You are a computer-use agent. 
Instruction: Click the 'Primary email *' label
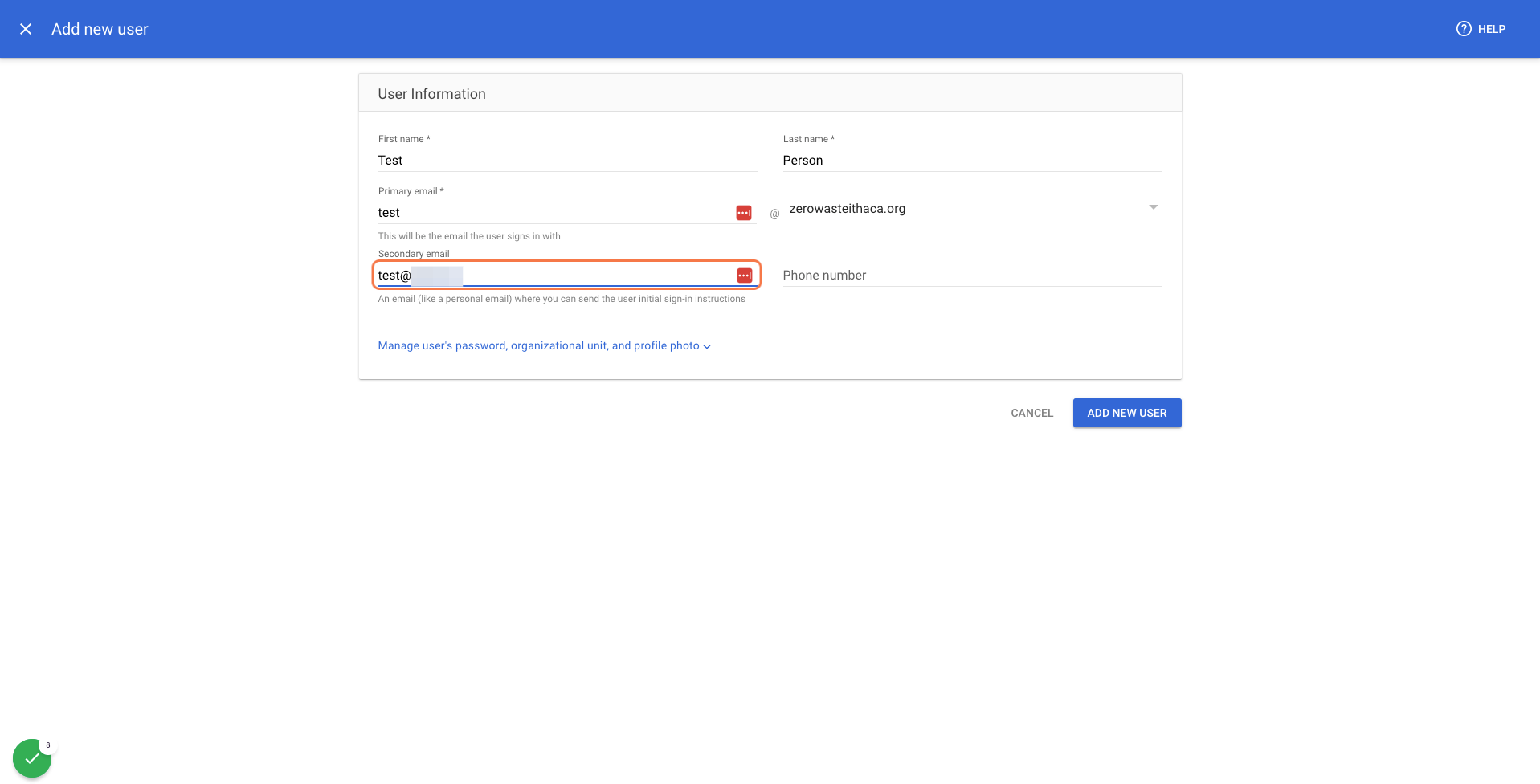[x=411, y=191]
